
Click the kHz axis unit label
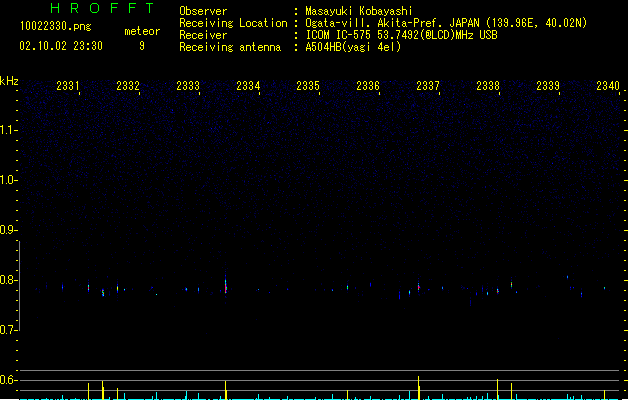[x=9, y=81]
